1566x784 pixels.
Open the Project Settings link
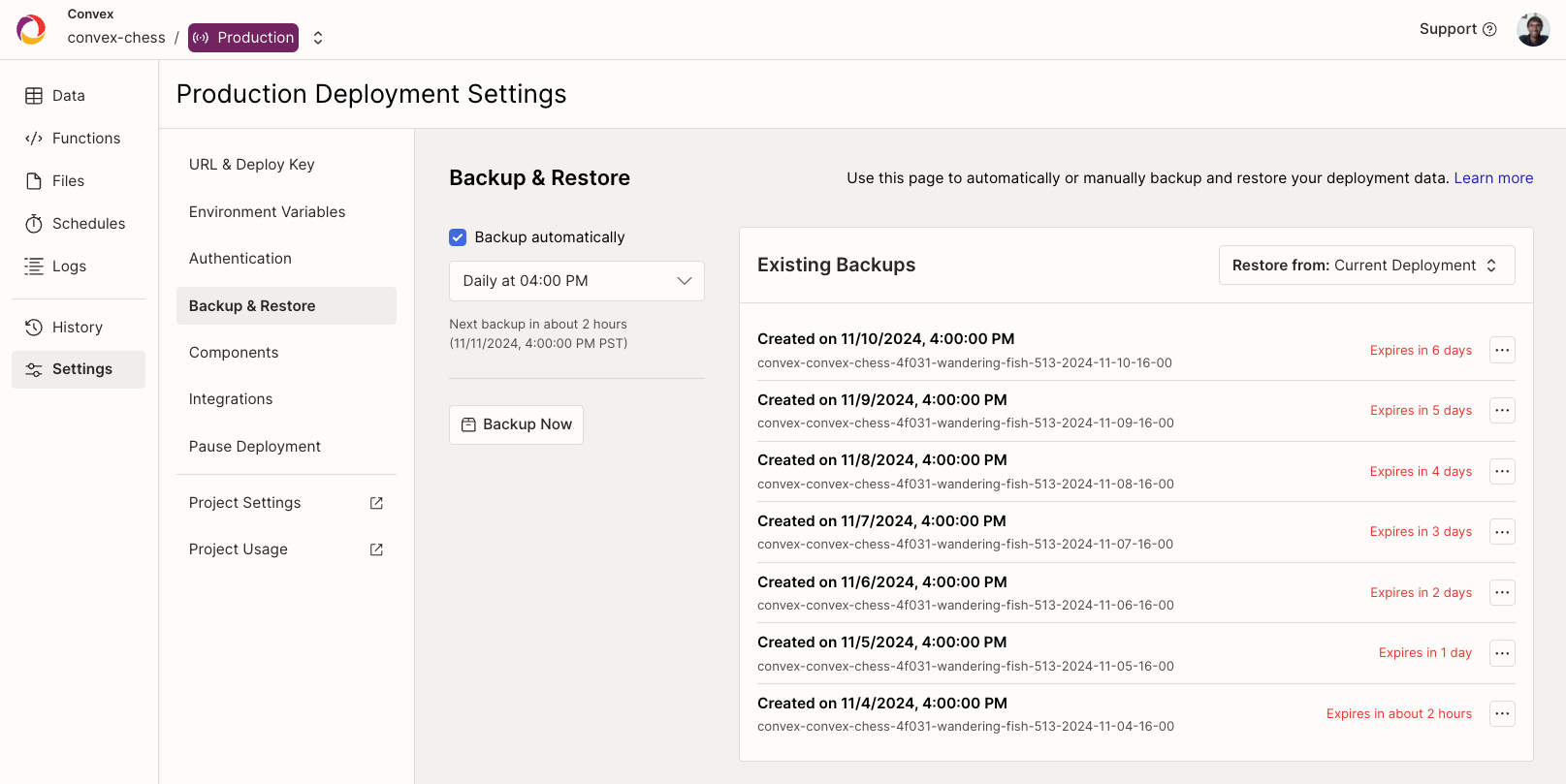(286, 503)
